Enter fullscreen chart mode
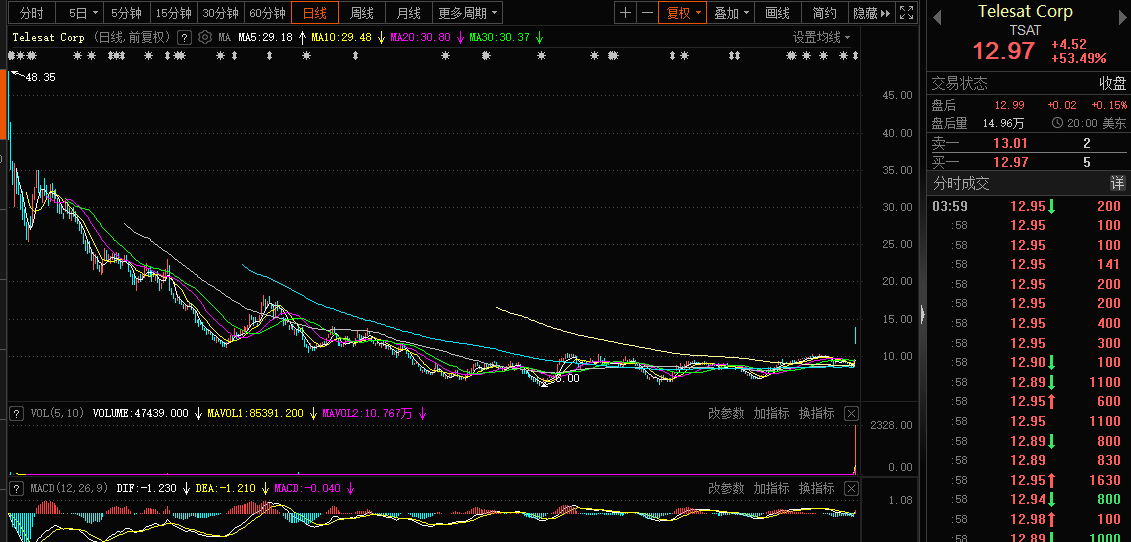 (x=907, y=13)
